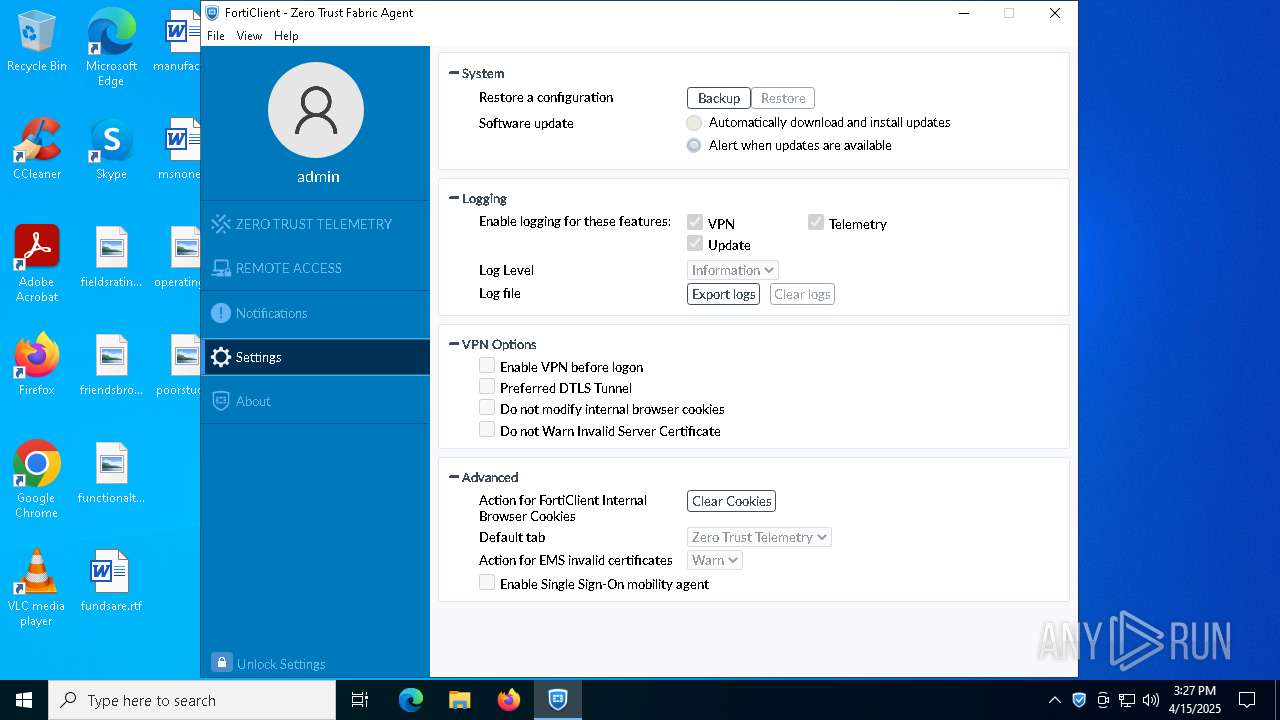
Task: Open Google Chrome desktop shortcut
Action: click(x=37, y=480)
